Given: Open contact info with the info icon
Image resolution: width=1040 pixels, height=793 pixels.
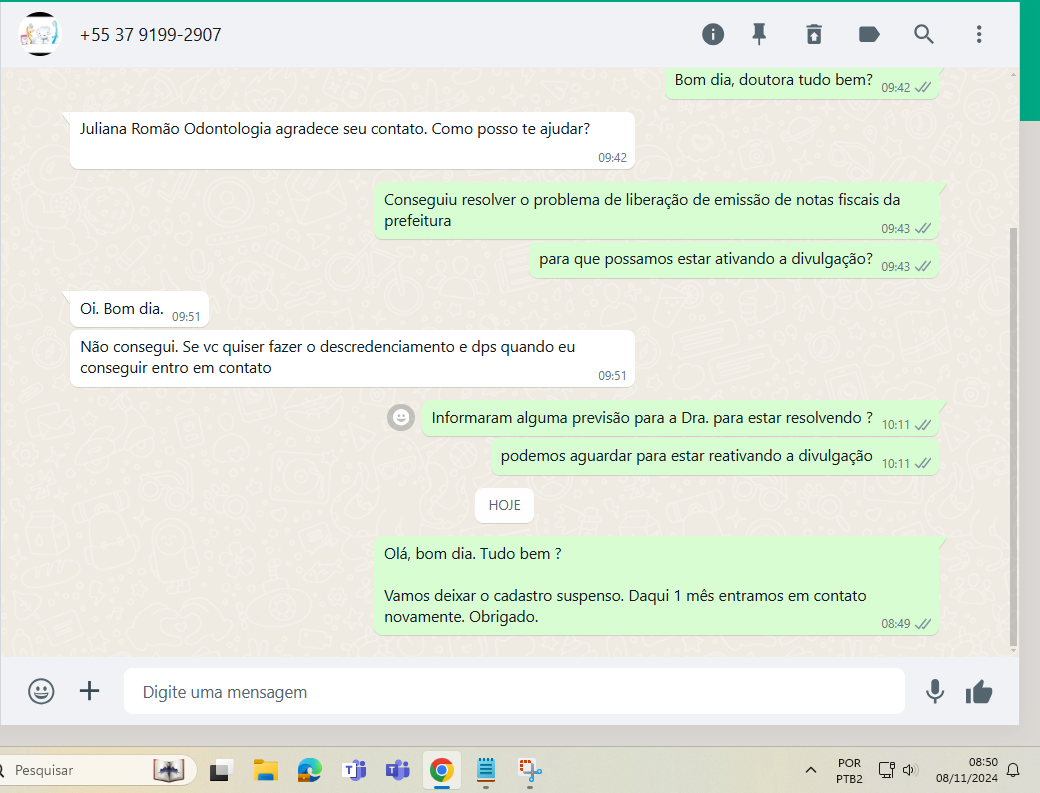Looking at the screenshot, I should 713,35.
